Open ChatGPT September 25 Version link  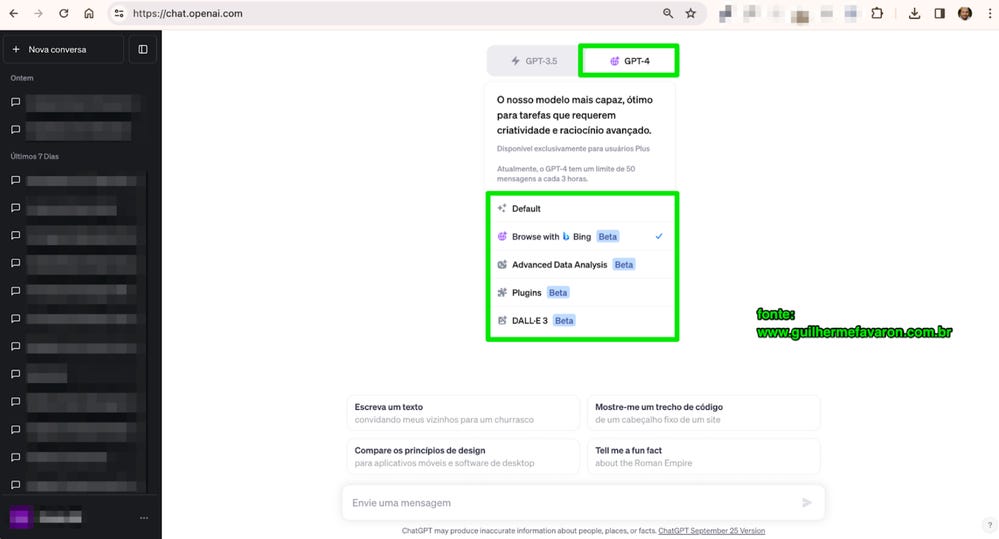(x=711, y=531)
